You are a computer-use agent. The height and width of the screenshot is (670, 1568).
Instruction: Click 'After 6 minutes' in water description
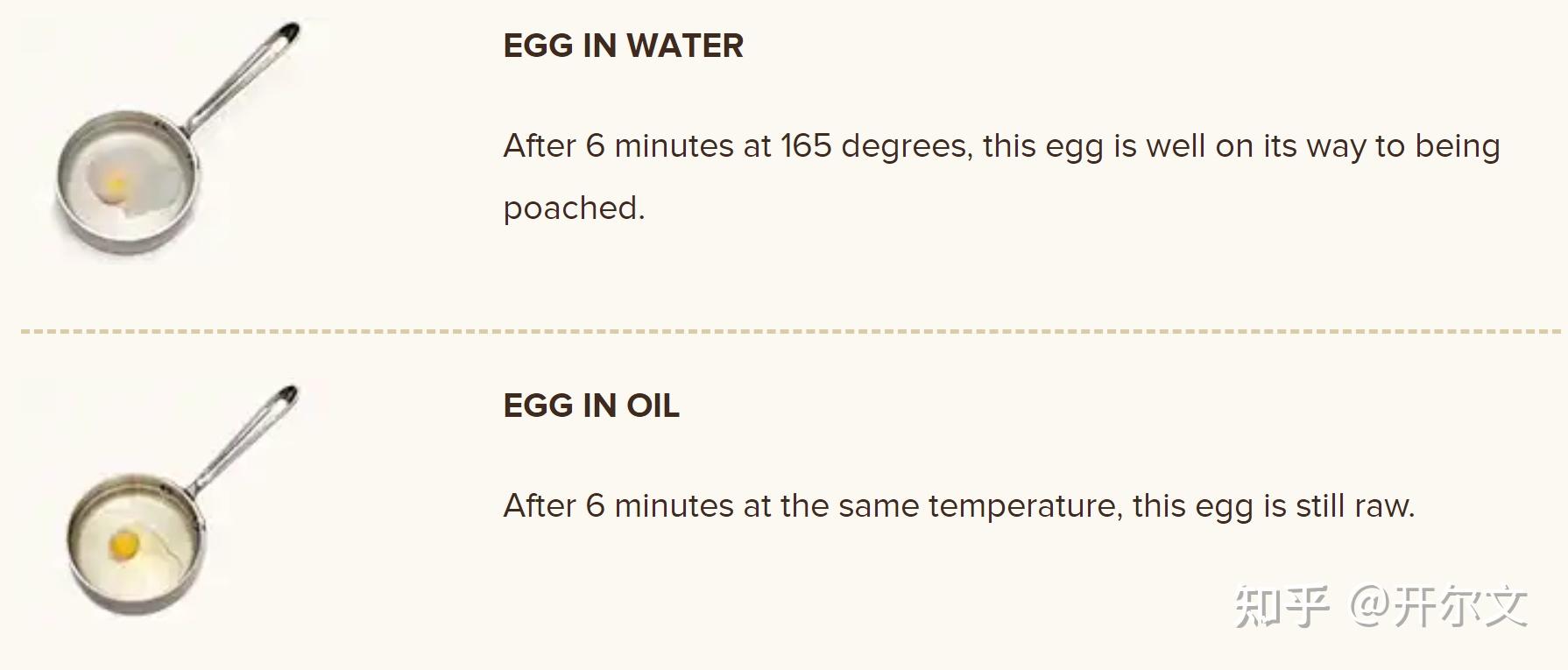pos(618,146)
